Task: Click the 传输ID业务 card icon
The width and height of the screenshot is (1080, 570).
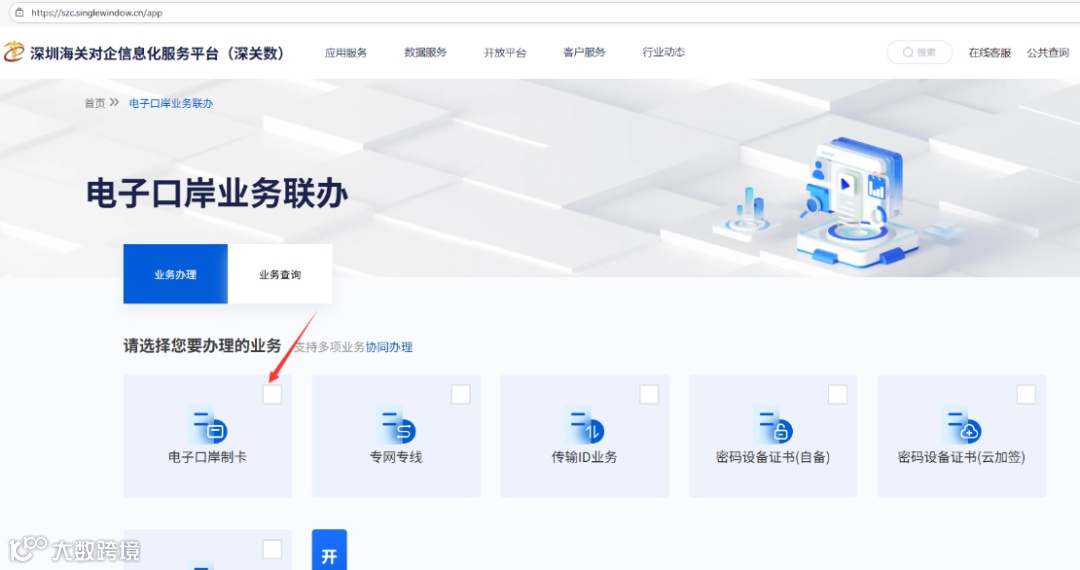Action: coord(584,425)
